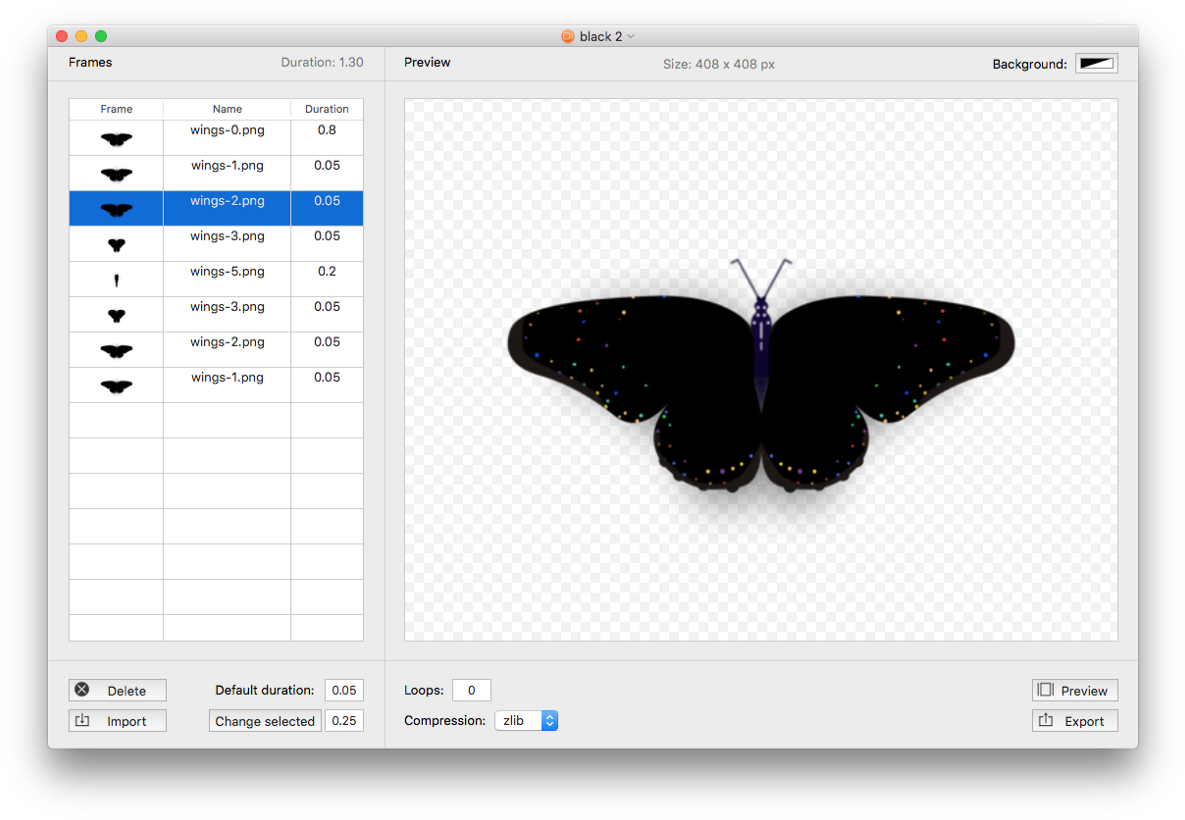
Task: Click the circled-X delete frame icon
Action: 81,689
